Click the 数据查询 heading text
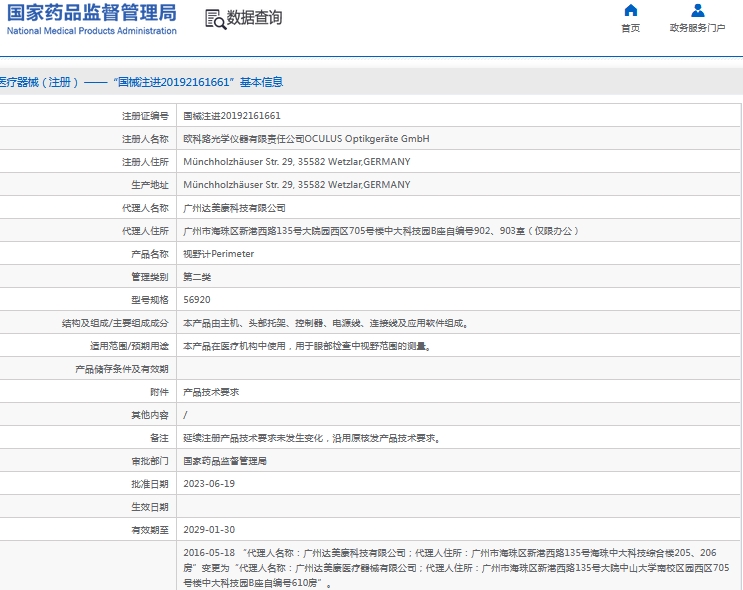 (254, 18)
